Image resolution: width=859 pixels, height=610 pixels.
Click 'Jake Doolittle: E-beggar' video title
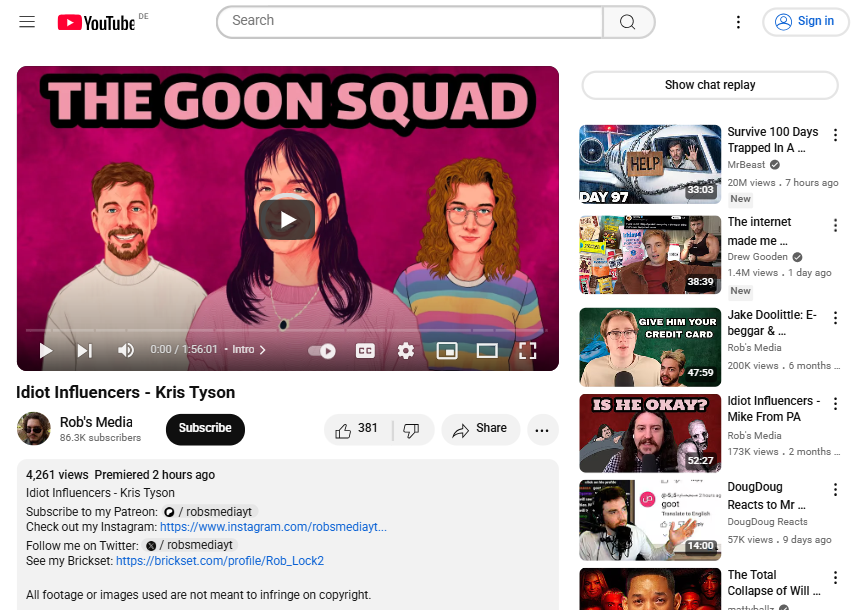[772, 323]
